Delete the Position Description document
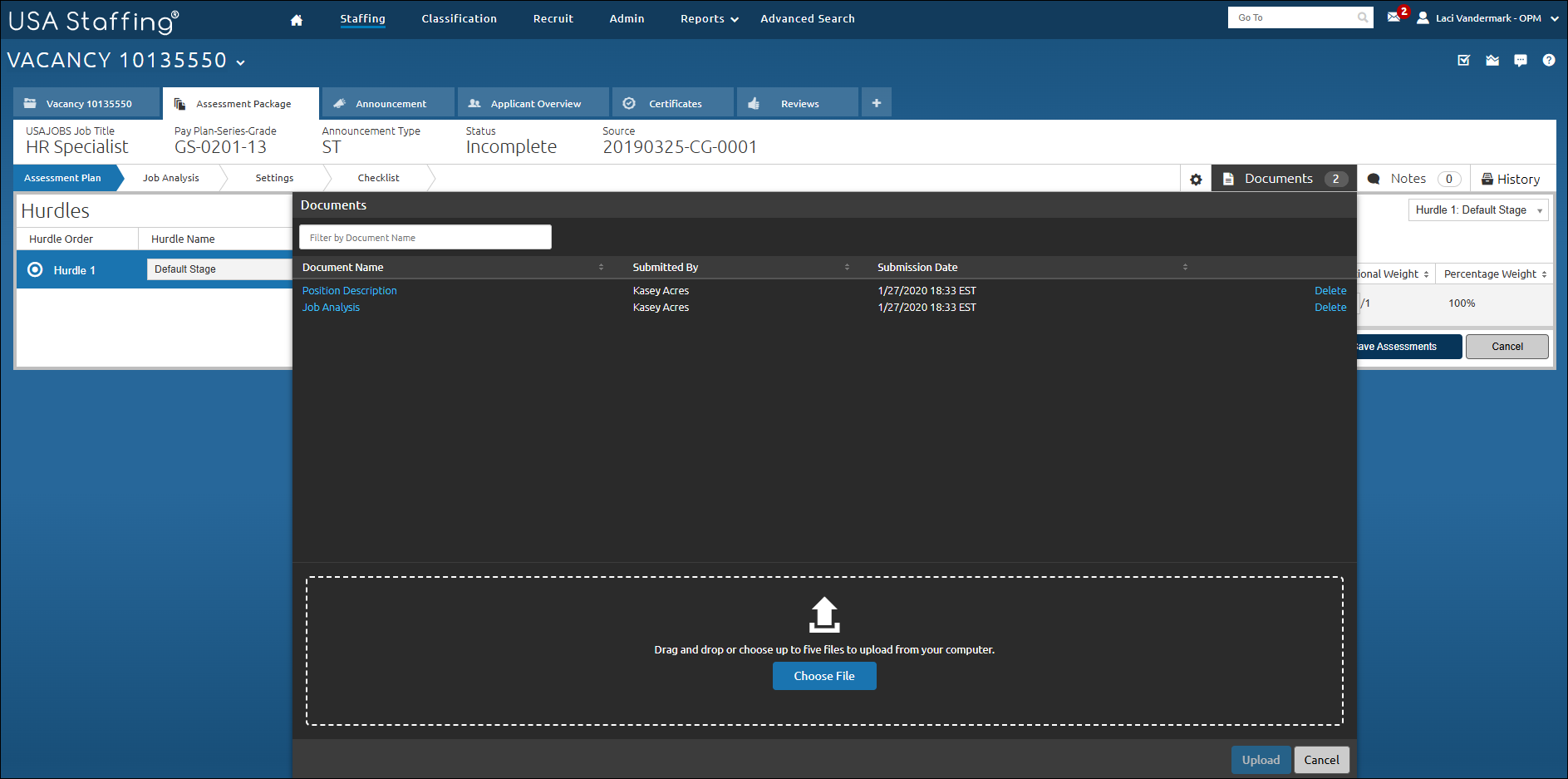Viewport: 1568px width, 779px height. 1330,291
